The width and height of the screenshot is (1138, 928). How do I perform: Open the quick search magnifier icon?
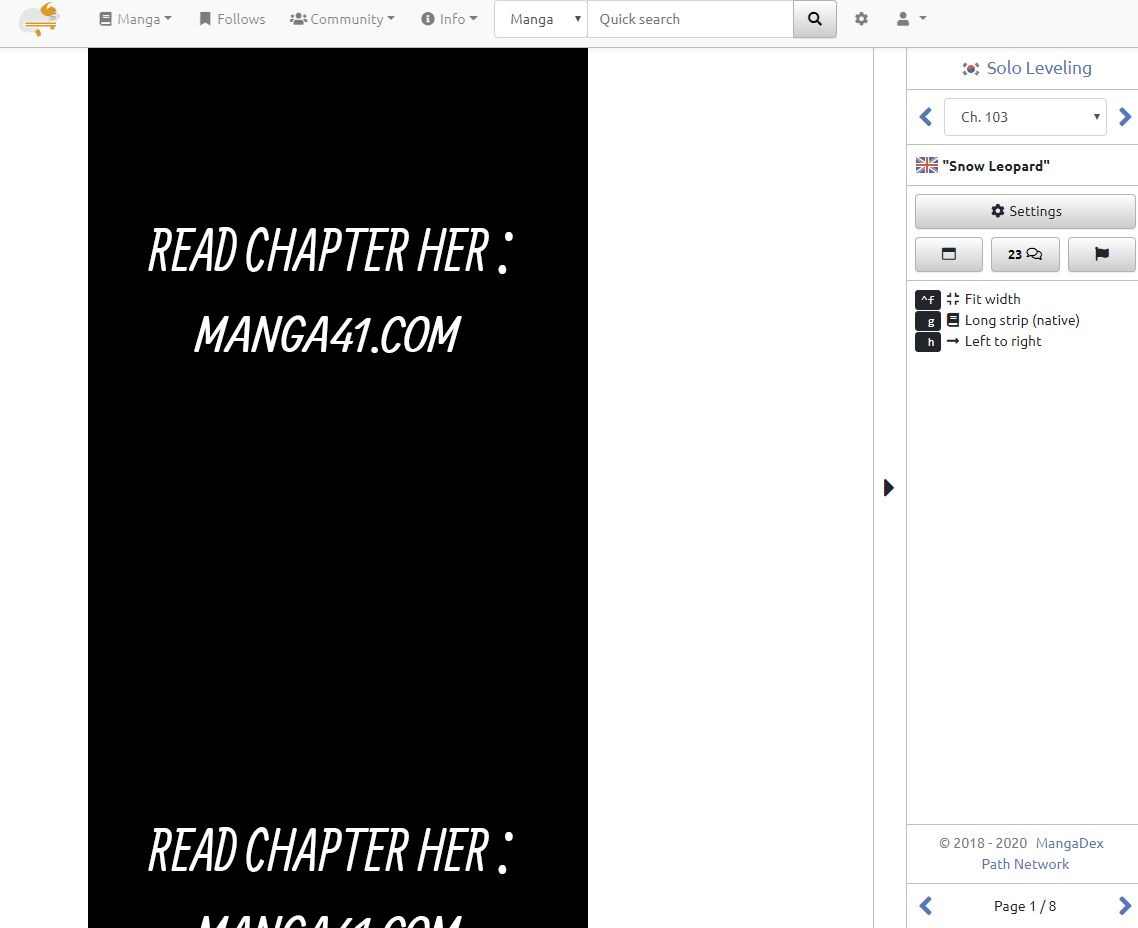pyautogui.click(x=814, y=19)
